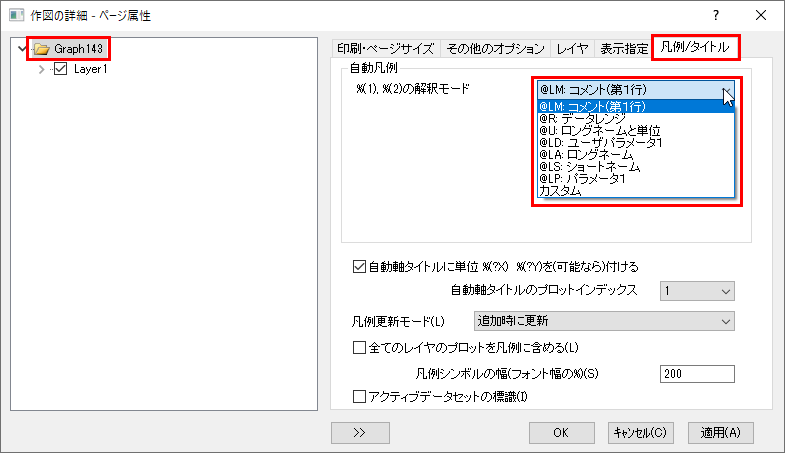The width and height of the screenshot is (785, 453).
Task: Choose @U: ロングネームと単位 option
Action: click(635, 131)
